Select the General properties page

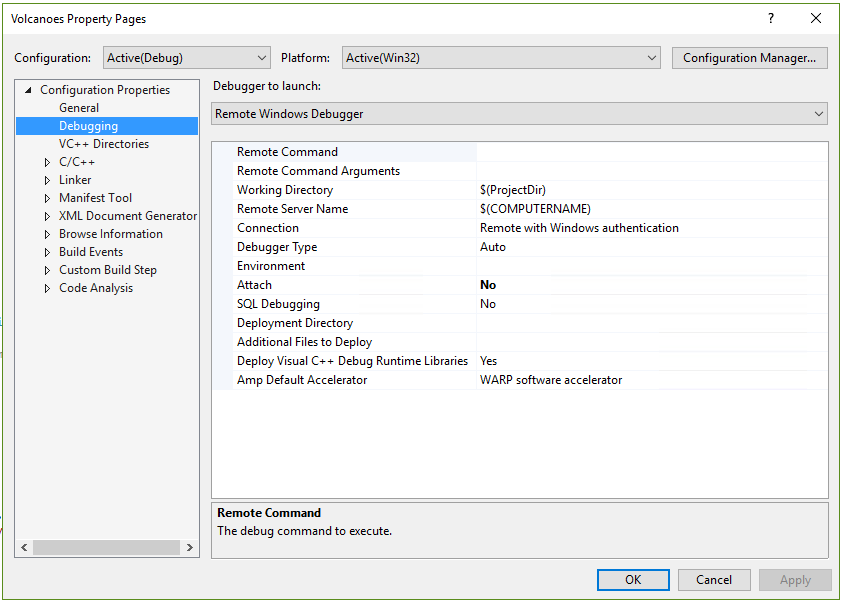click(x=79, y=107)
